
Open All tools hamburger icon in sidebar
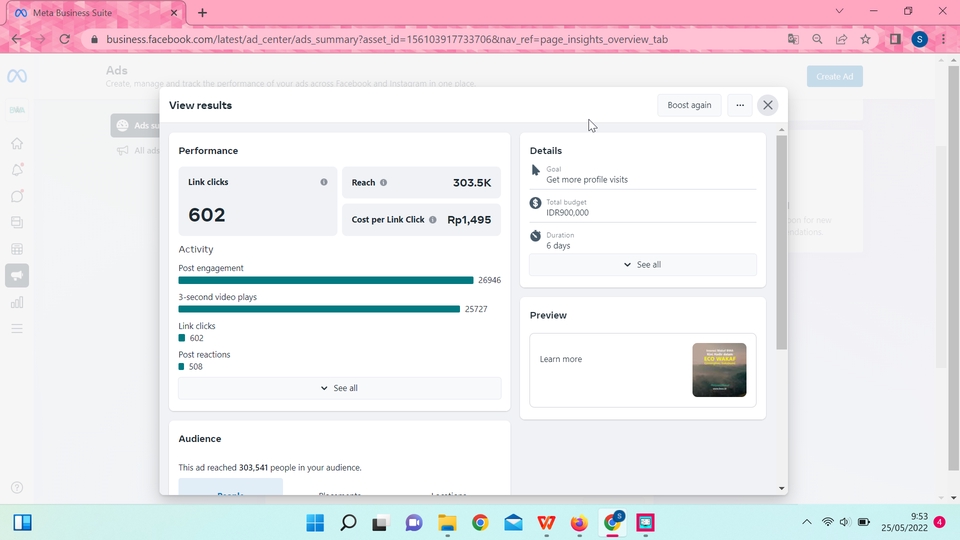17,329
